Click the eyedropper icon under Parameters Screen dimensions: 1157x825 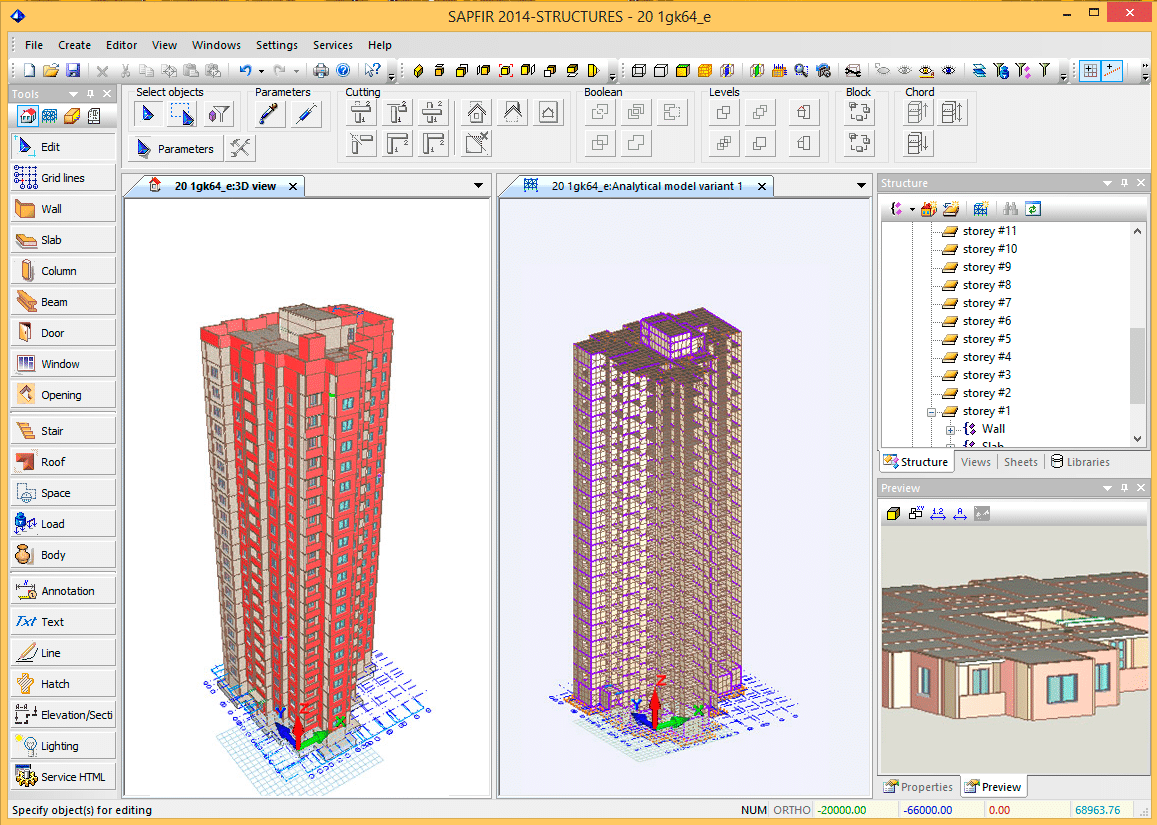pyautogui.click(x=269, y=114)
